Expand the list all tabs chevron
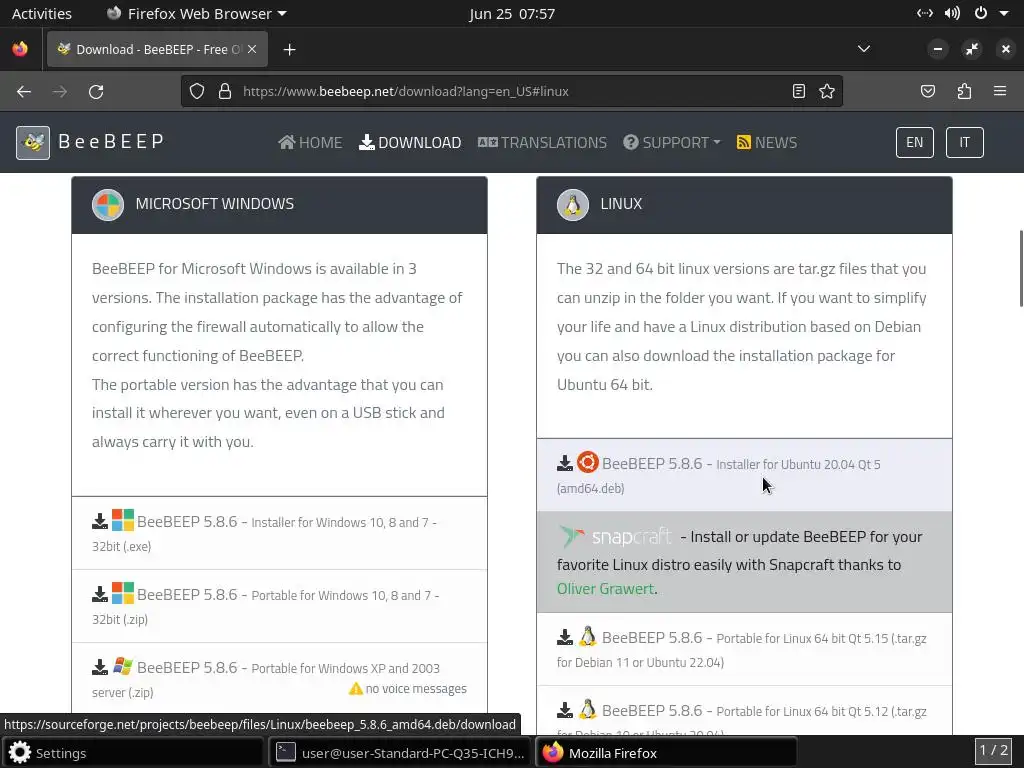This screenshot has height=768, width=1024. [x=863, y=49]
